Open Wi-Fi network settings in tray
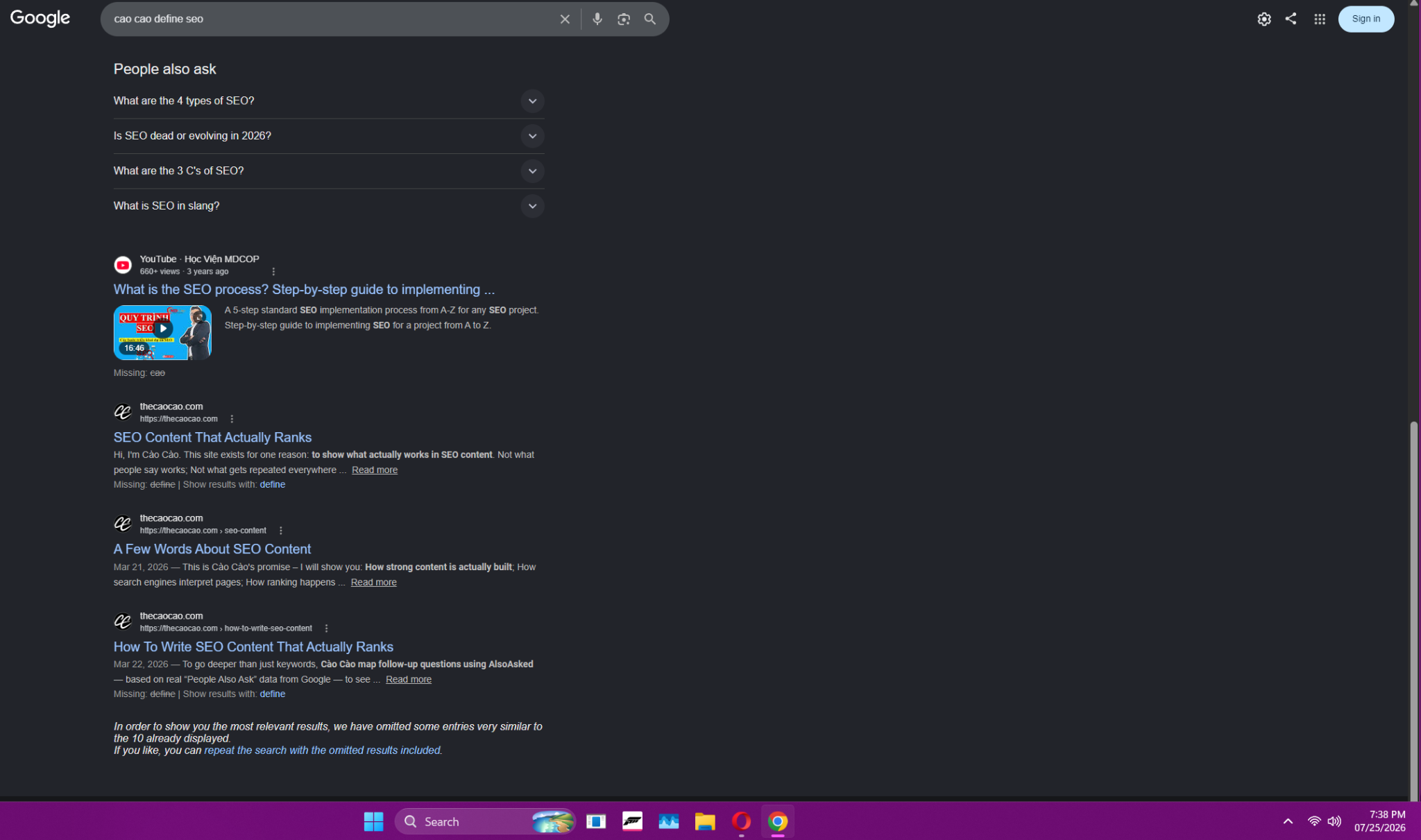Image resolution: width=1421 pixels, height=840 pixels. tap(1314, 821)
